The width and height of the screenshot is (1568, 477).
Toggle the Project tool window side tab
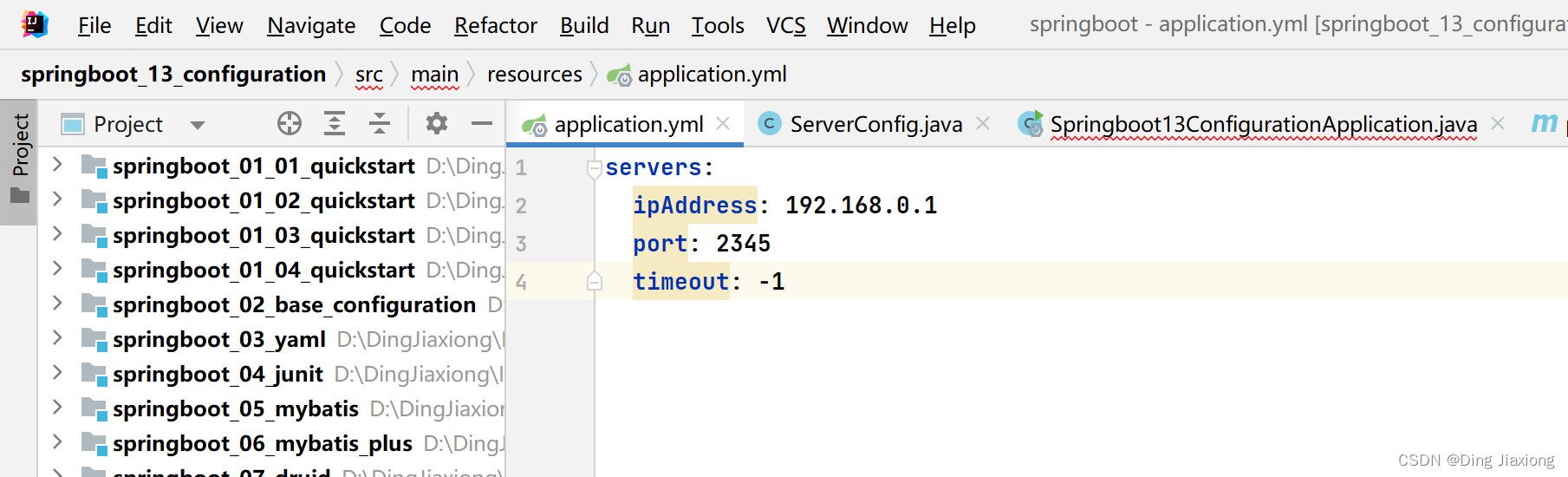click(x=20, y=160)
